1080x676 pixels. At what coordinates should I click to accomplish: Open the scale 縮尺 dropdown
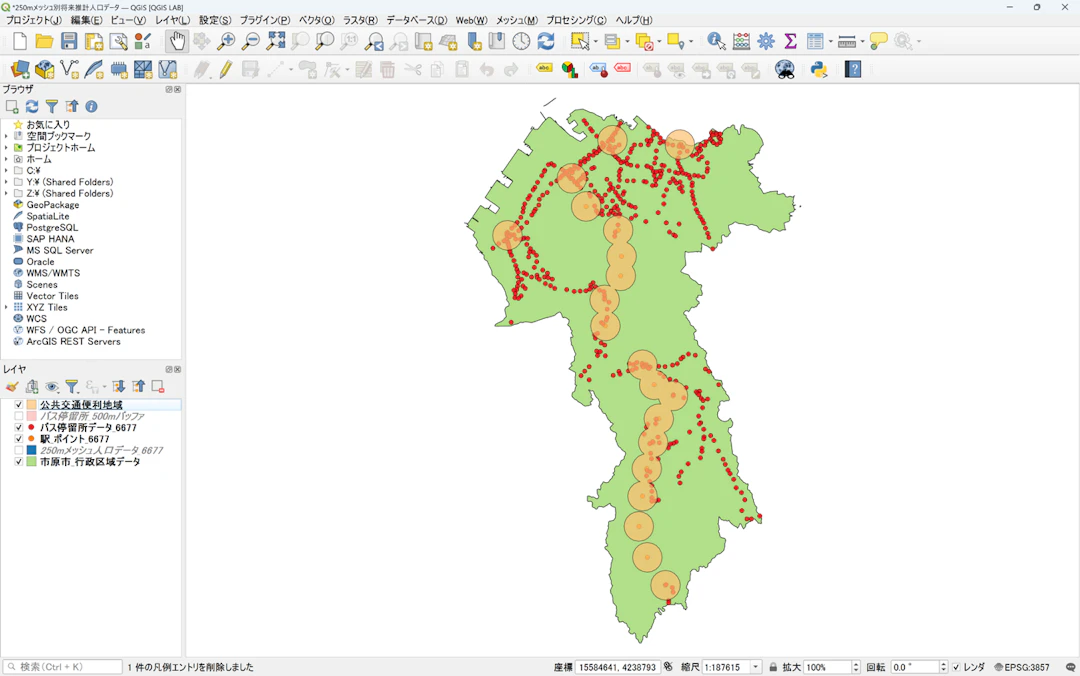(756, 667)
